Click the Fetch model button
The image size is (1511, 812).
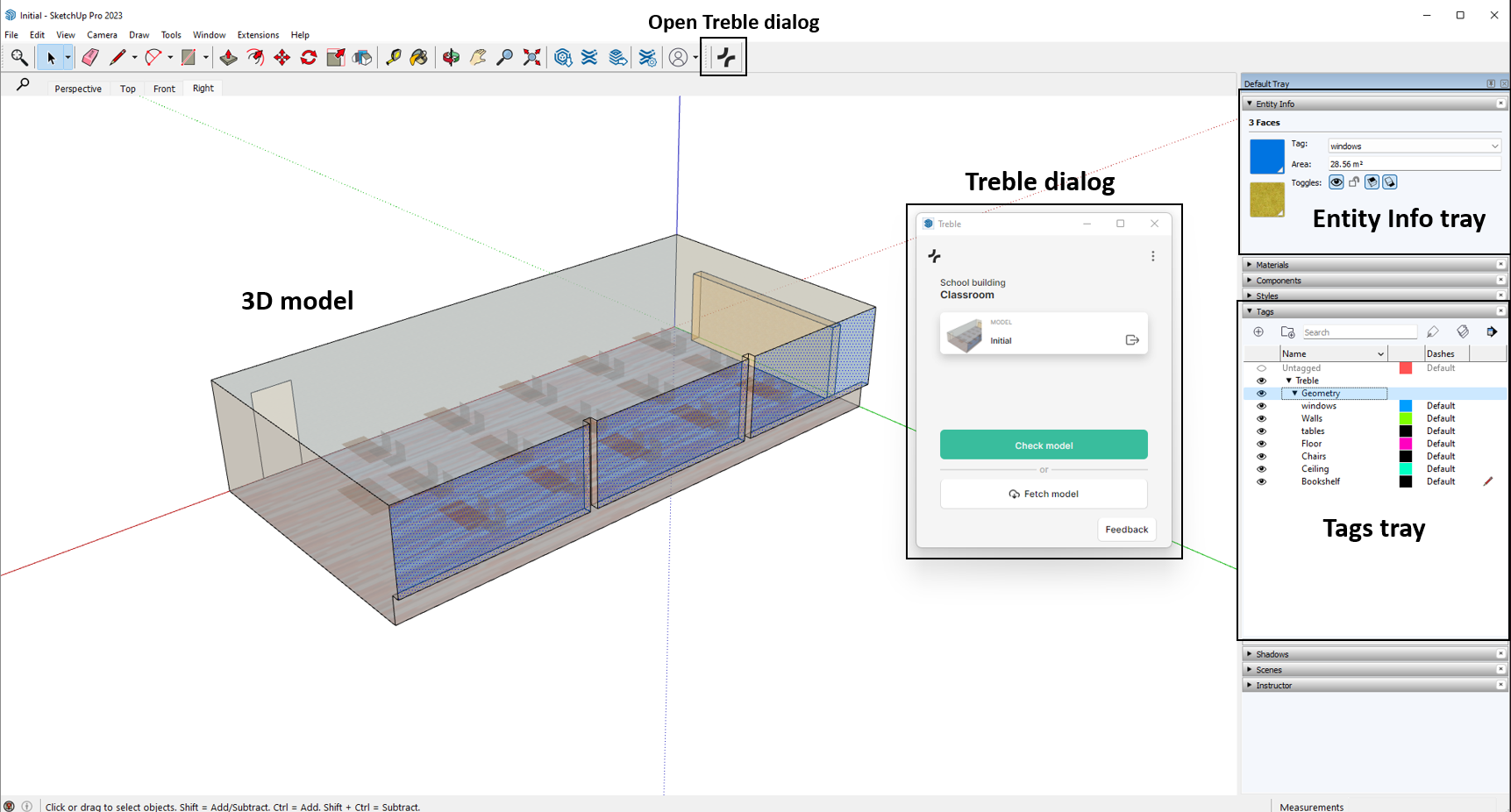click(x=1044, y=494)
